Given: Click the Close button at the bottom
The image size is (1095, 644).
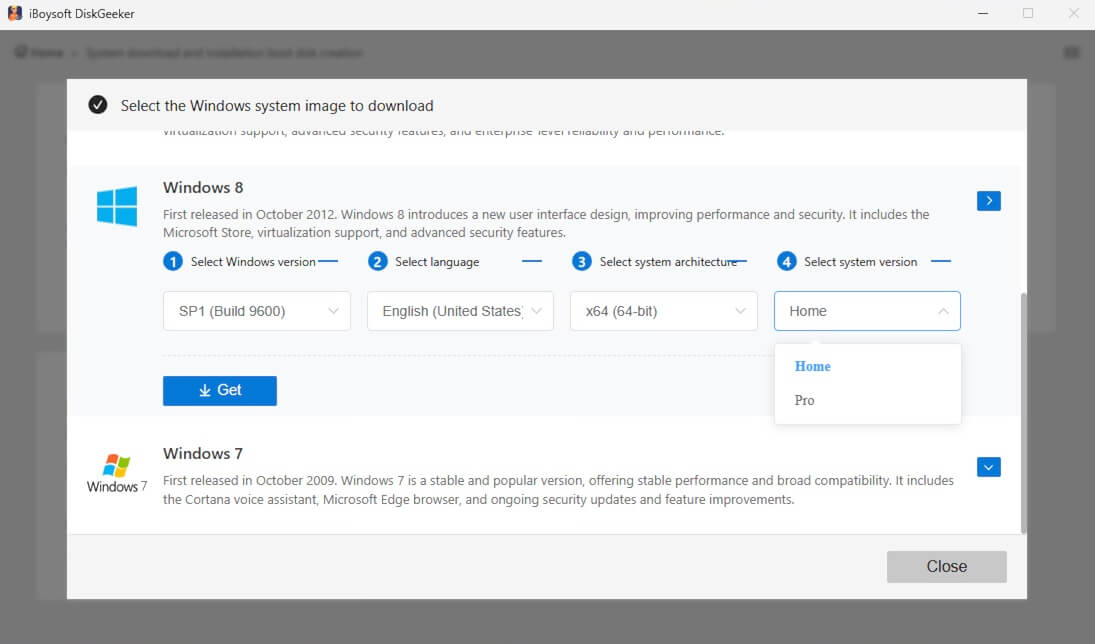Looking at the screenshot, I should pyautogui.click(x=945, y=566).
